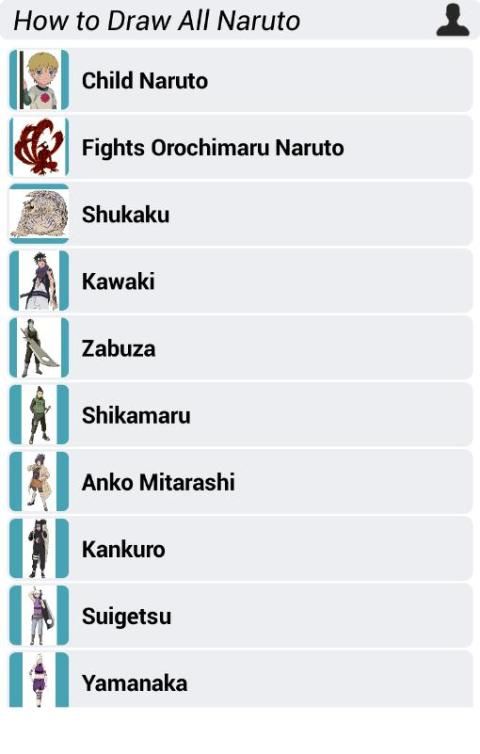480x754 pixels.
Task: Select the Zabuza list entry
Action: (240, 348)
